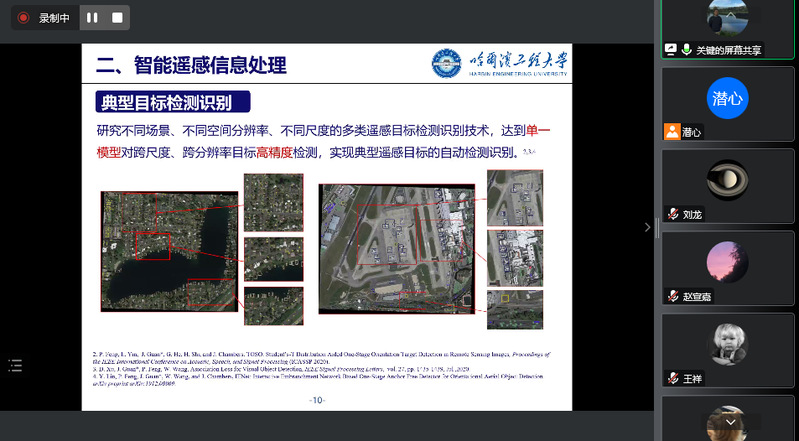Click presenter's green microphone icon
This screenshot has height=441, width=799.
687,49
